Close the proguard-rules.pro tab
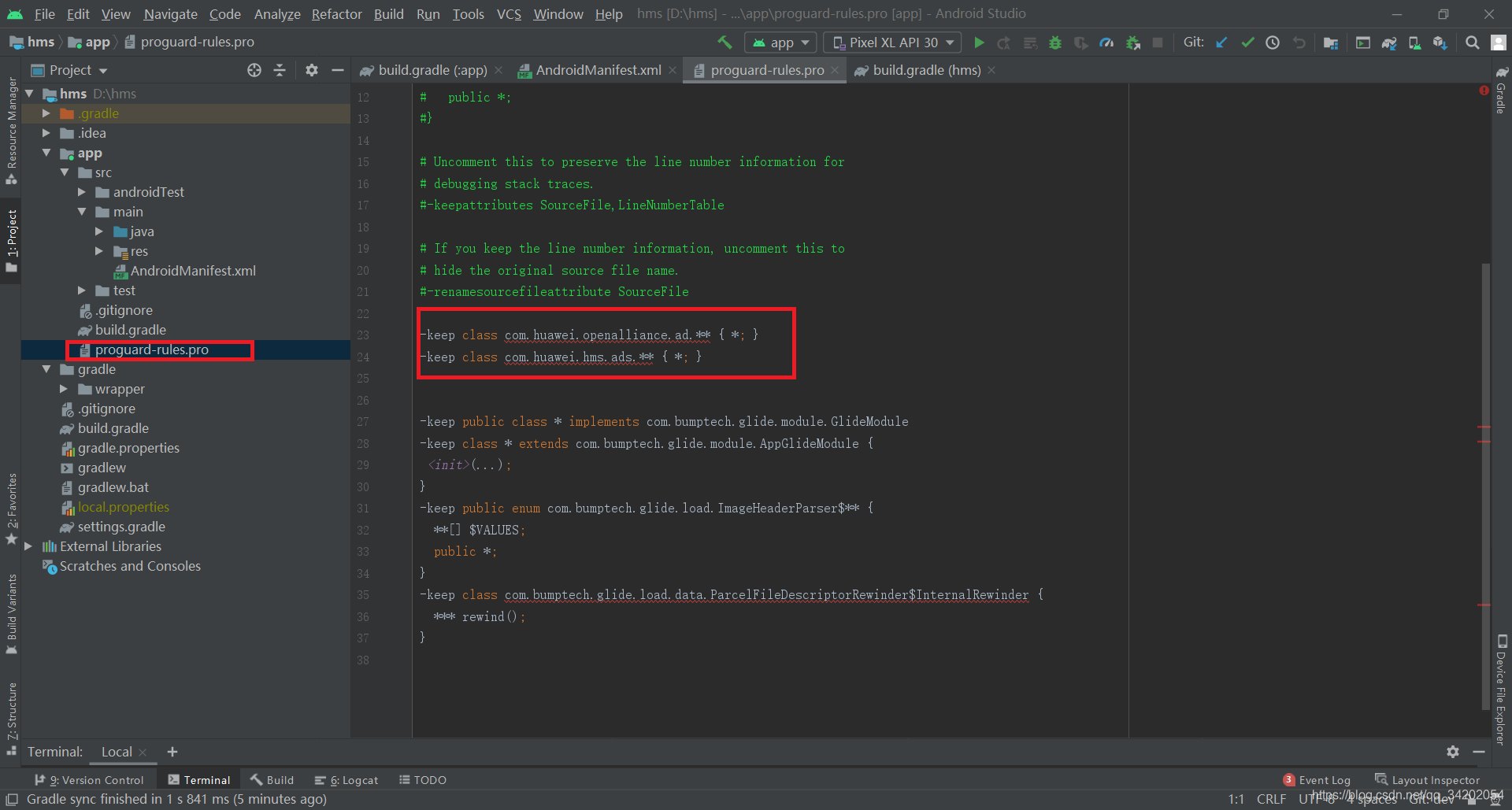The height and width of the screenshot is (810, 1512). tap(835, 70)
